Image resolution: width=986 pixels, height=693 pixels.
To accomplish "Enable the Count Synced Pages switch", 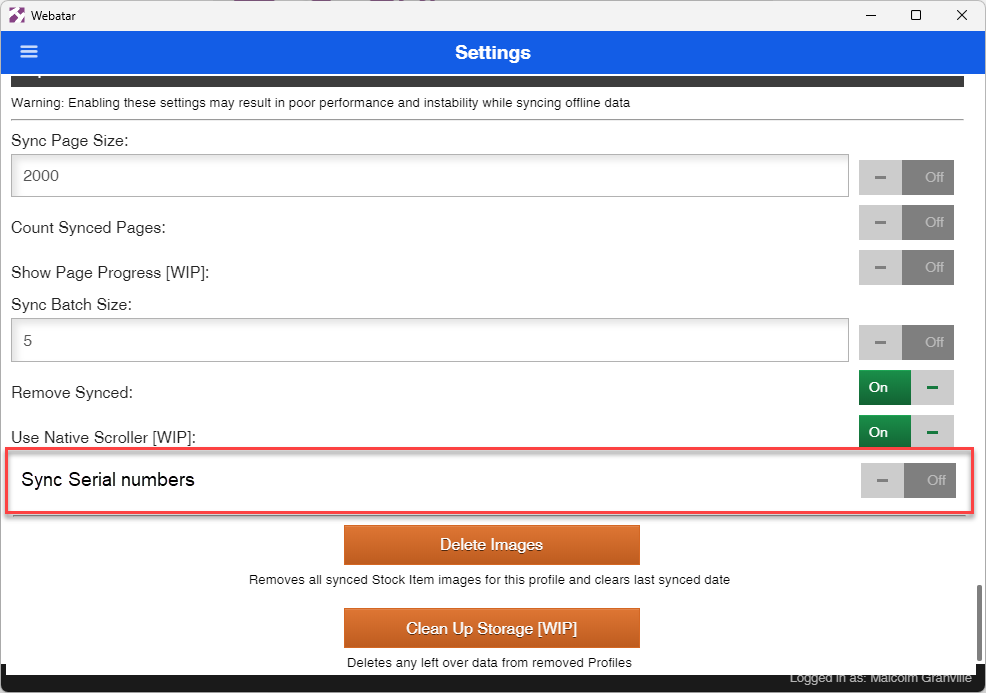I will 906,222.
